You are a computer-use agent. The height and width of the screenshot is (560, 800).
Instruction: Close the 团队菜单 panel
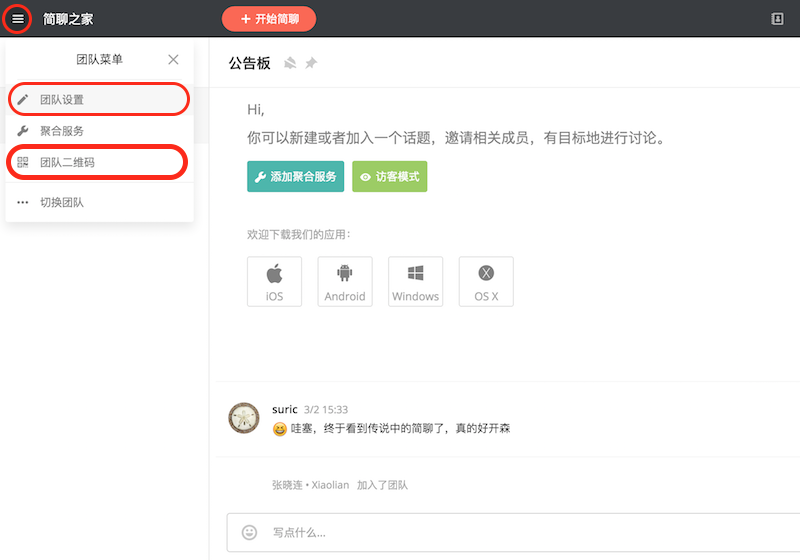pyautogui.click(x=174, y=60)
